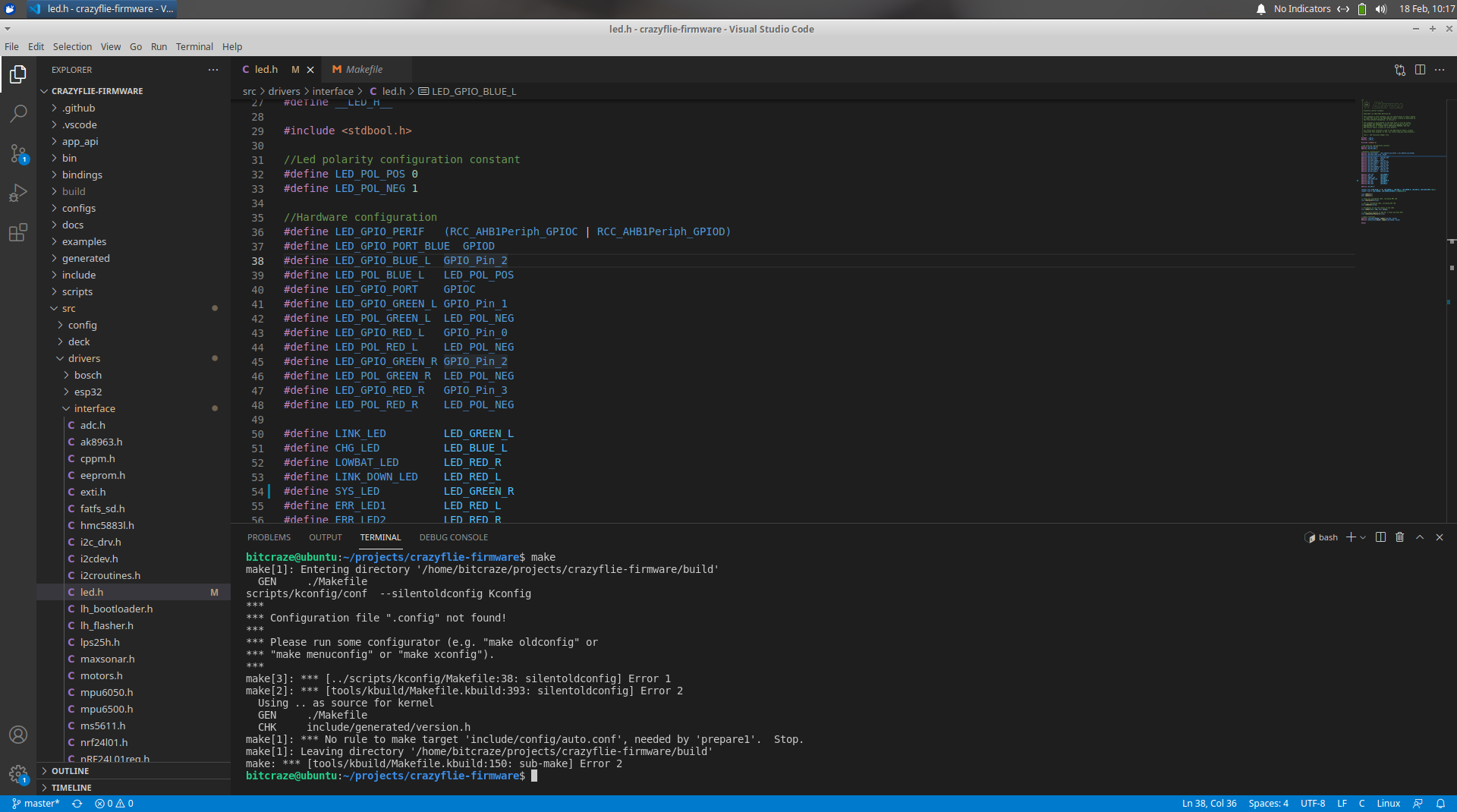Switch to the PROBLEMS panel tab
The image size is (1457, 812).
(269, 537)
